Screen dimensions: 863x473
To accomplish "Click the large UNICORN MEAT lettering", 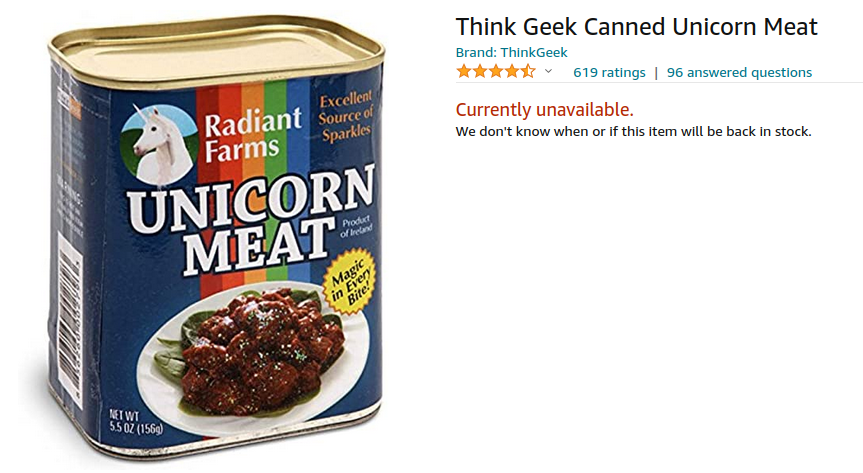I will pos(251,222).
